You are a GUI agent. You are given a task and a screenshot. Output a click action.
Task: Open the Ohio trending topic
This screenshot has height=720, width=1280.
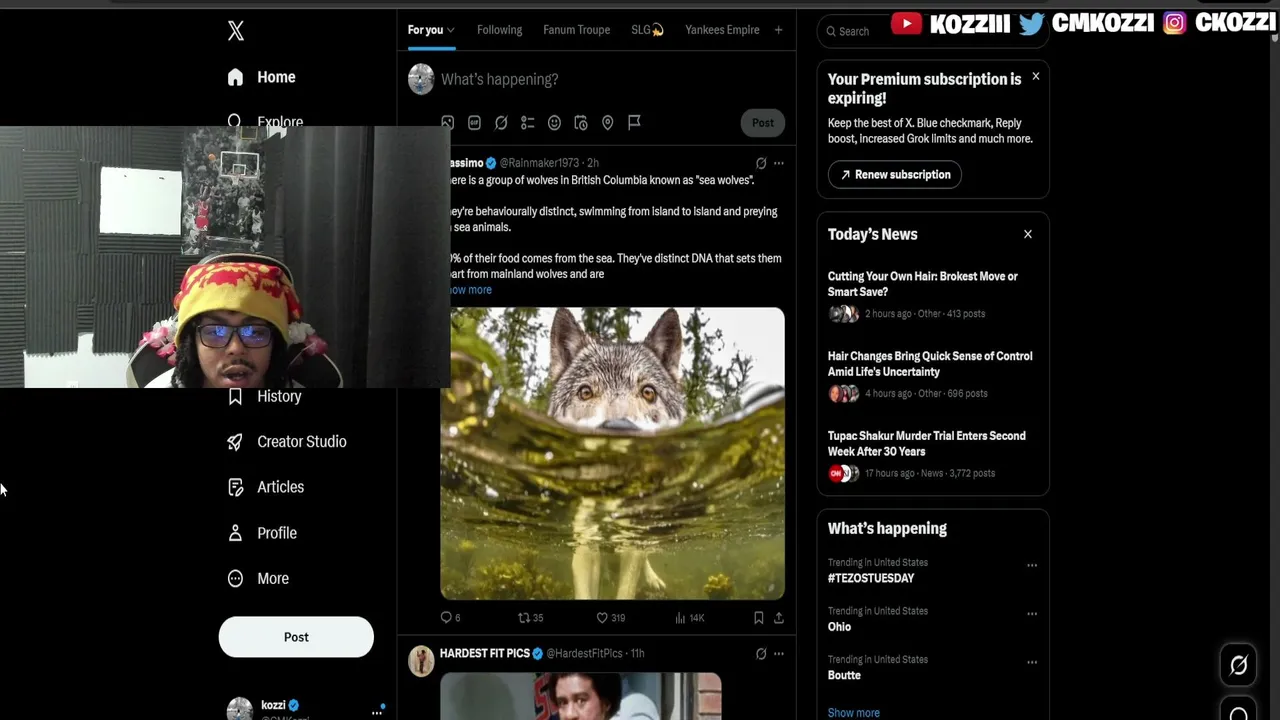(x=840, y=627)
